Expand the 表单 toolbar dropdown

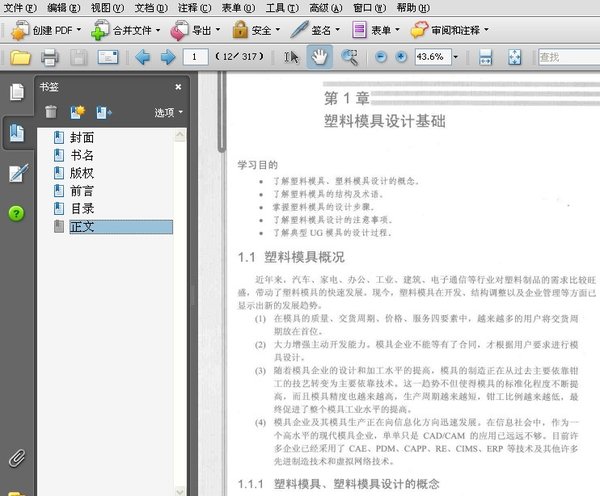(397, 29)
